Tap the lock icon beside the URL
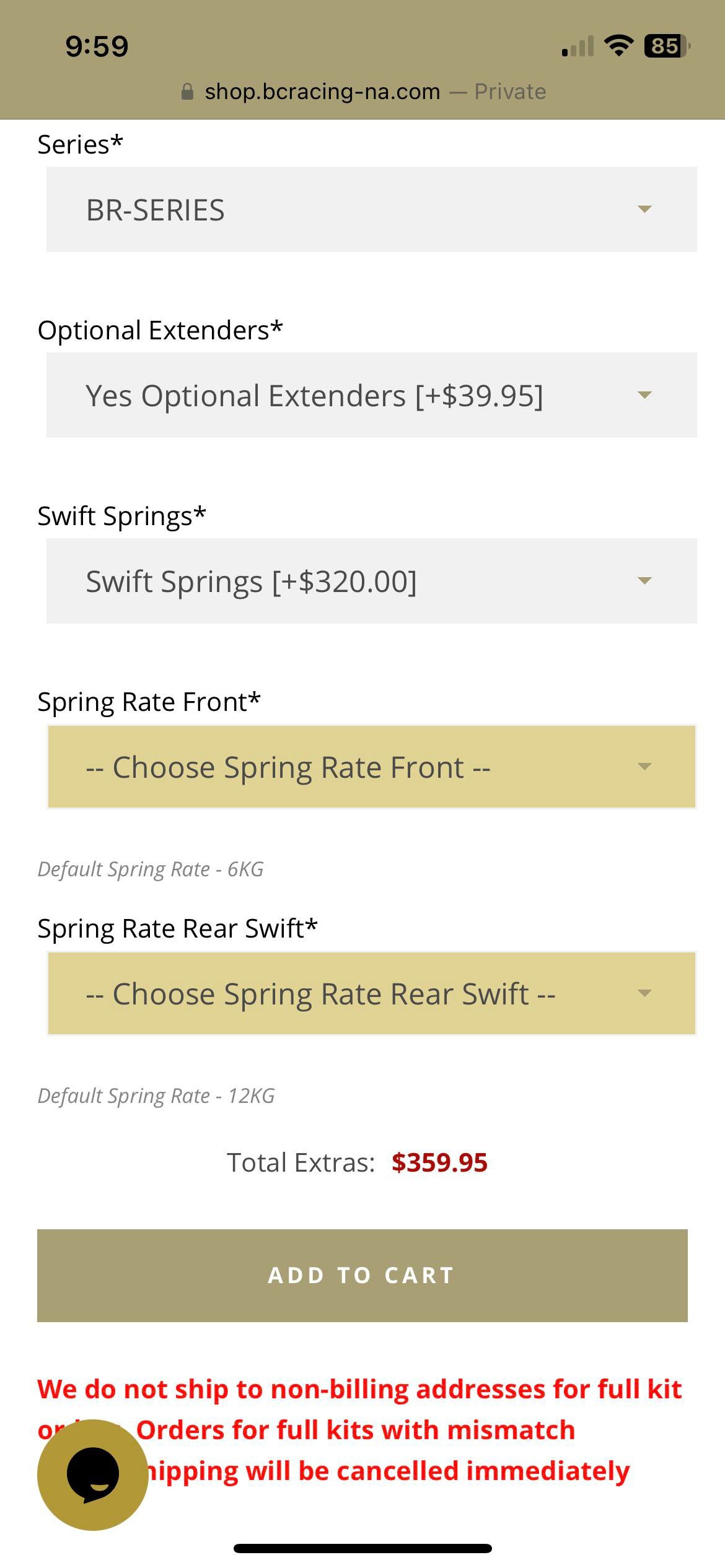The height and width of the screenshot is (1568, 725). tap(187, 92)
